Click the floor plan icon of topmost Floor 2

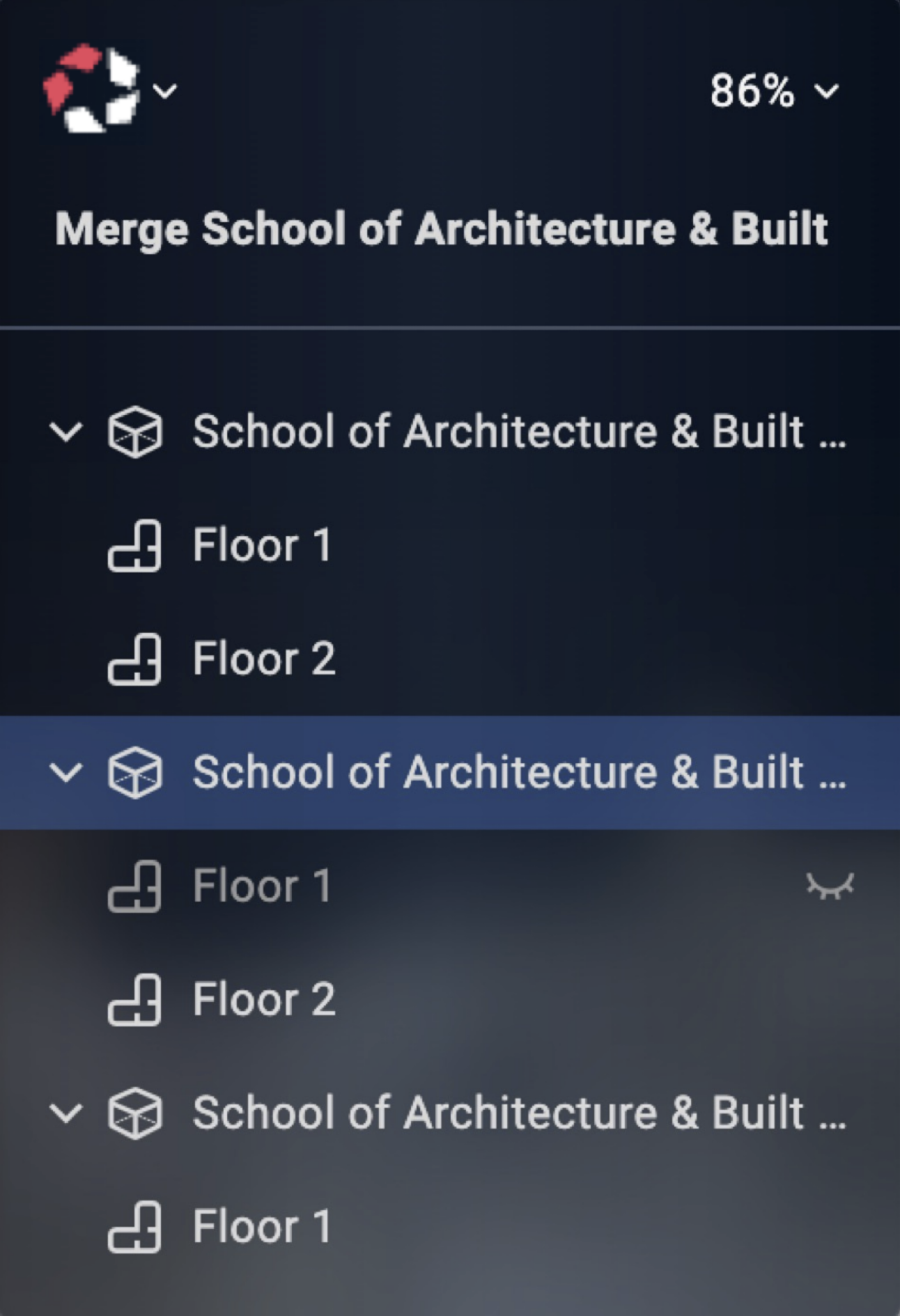(x=134, y=659)
